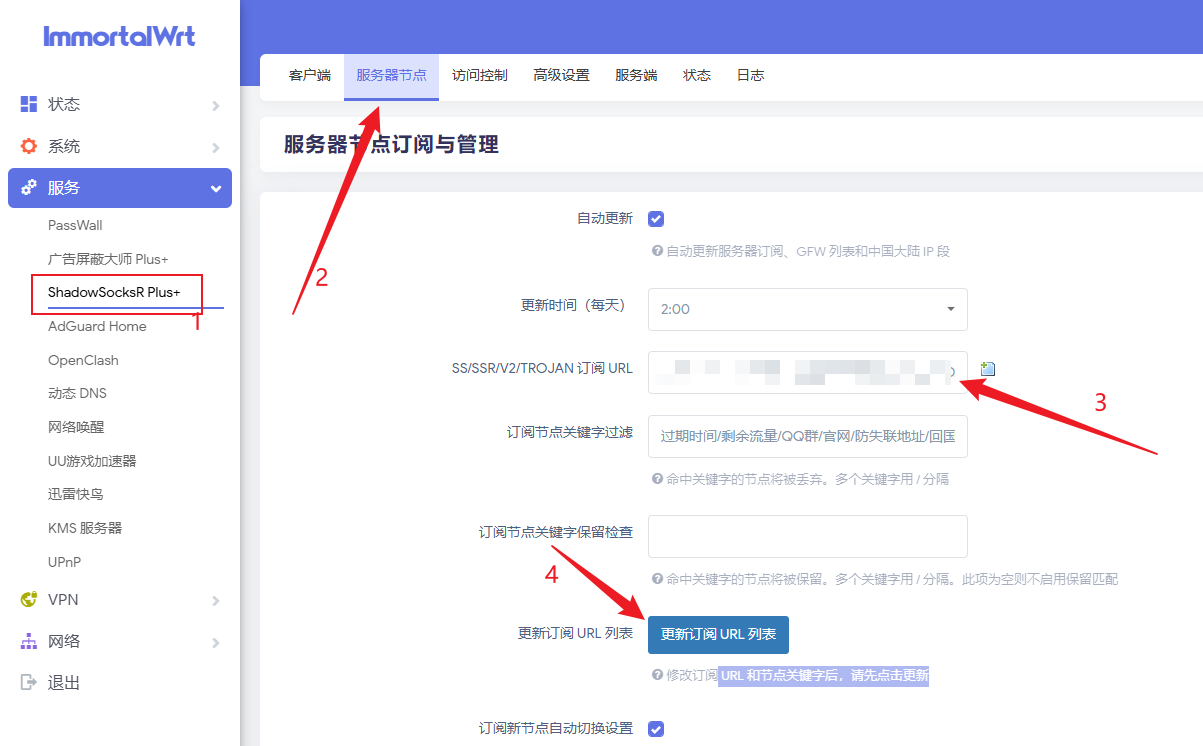
Task: Click the Status dashboard icon in sidebar
Action: point(29,104)
